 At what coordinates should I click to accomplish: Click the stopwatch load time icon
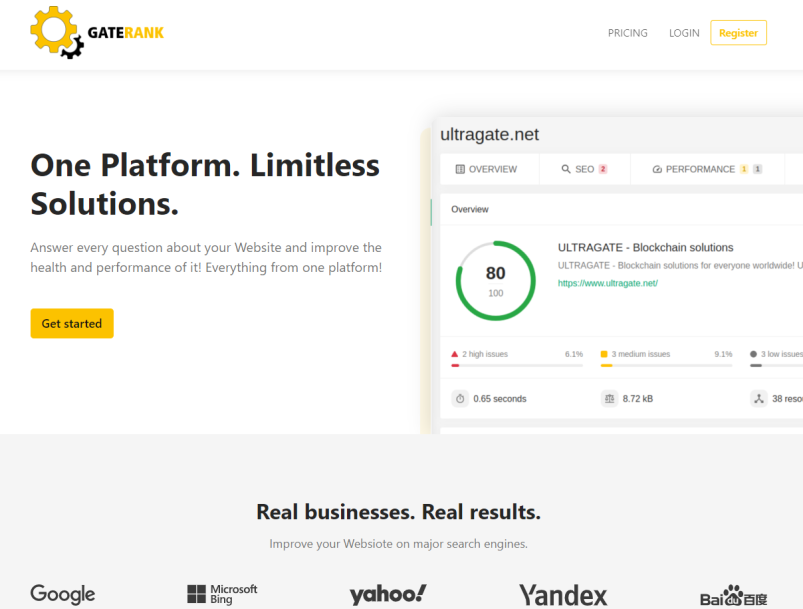pos(460,398)
